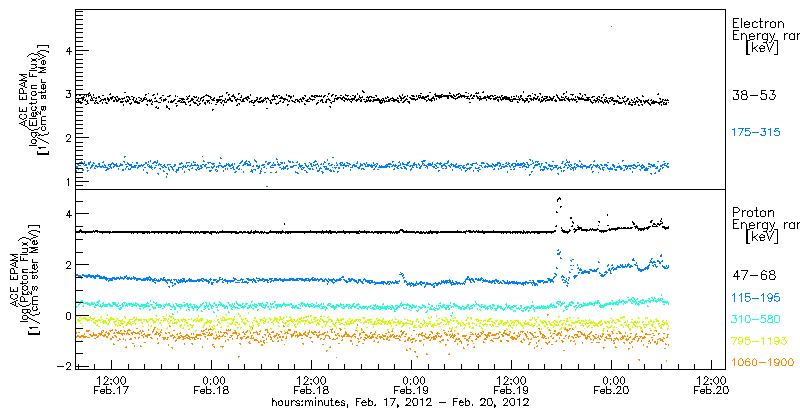Click the 0:00 Feb.20 time axis label
800x410 pixels.
point(611,385)
